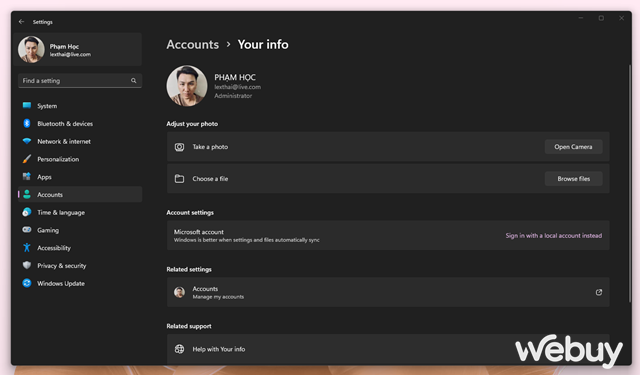
Task: Click the large profile photo in Your info
Action: click(x=187, y=86)
